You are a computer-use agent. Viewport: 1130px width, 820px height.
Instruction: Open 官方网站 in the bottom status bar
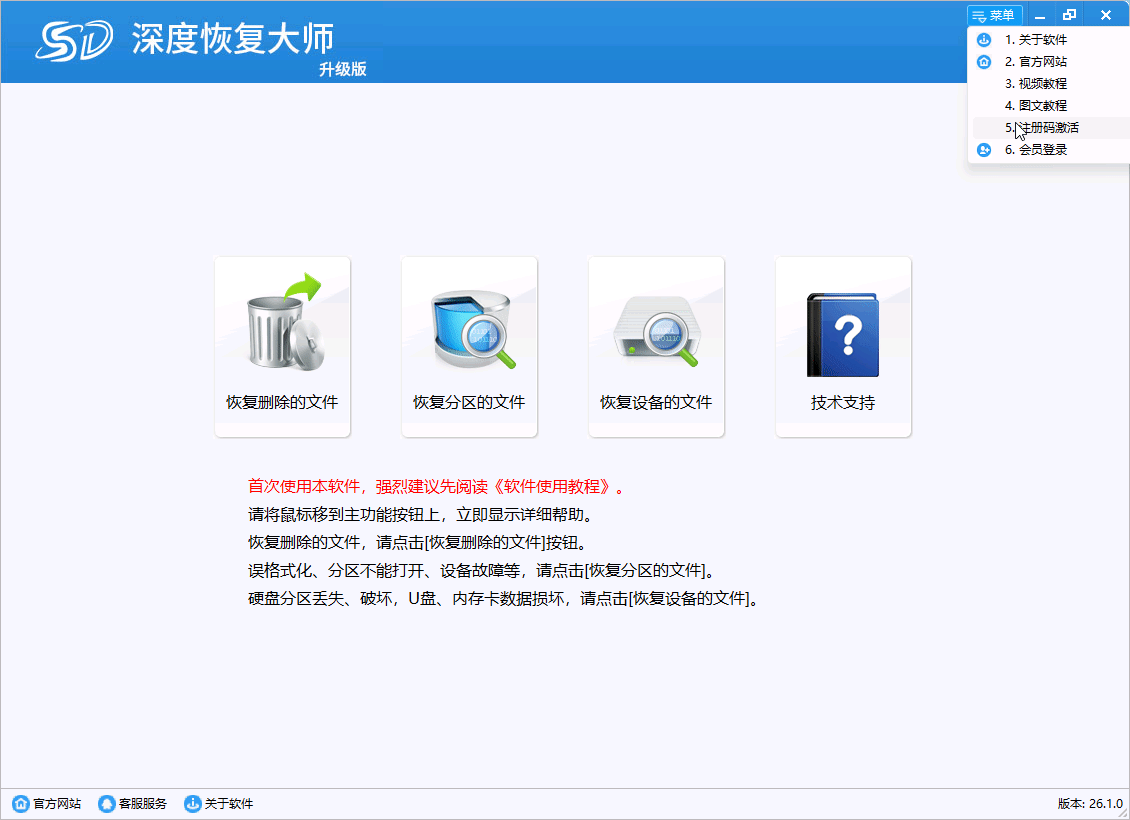point(47,804)
